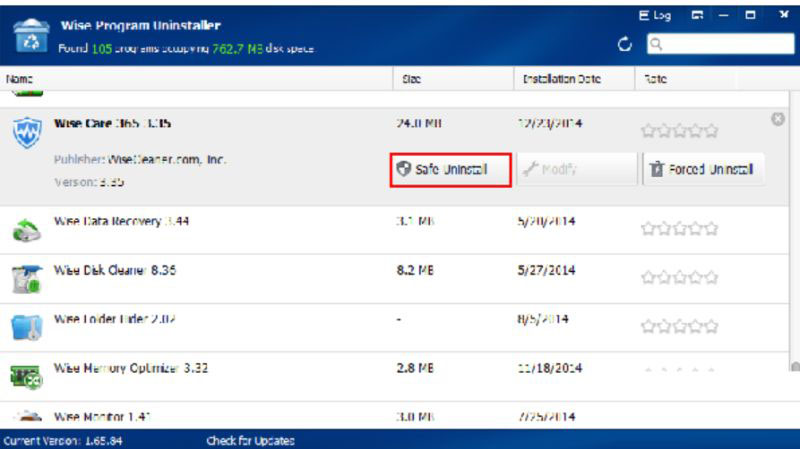Click the magnifier icon in search box

(x=656, y=44)
